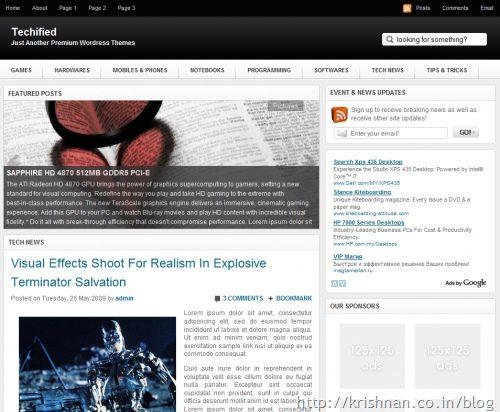
Task: Go to Page 2 in top navigation
Action: [97, 8]
